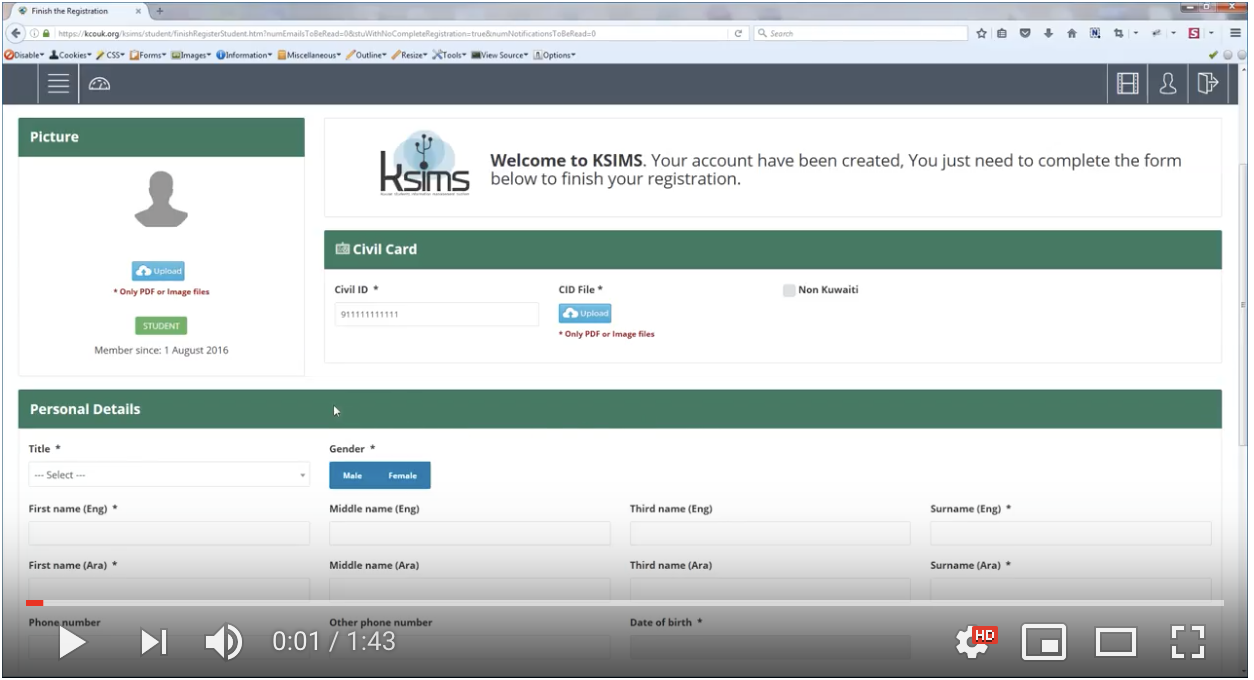Open Cookies developer menu
Screen dimensions: 1254x680
[x=70, y=55]
